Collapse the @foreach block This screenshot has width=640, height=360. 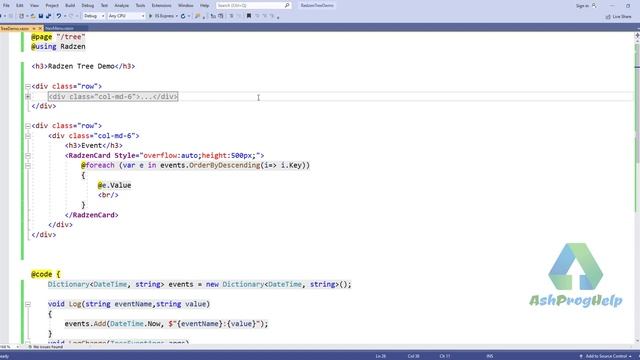pyautogui.click(x=28, y=165)
